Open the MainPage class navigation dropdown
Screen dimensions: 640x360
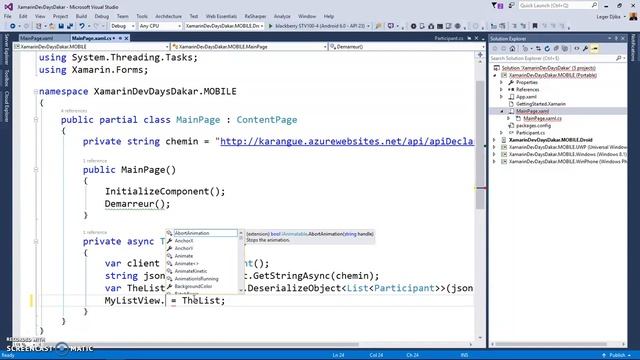click(249, 47)
